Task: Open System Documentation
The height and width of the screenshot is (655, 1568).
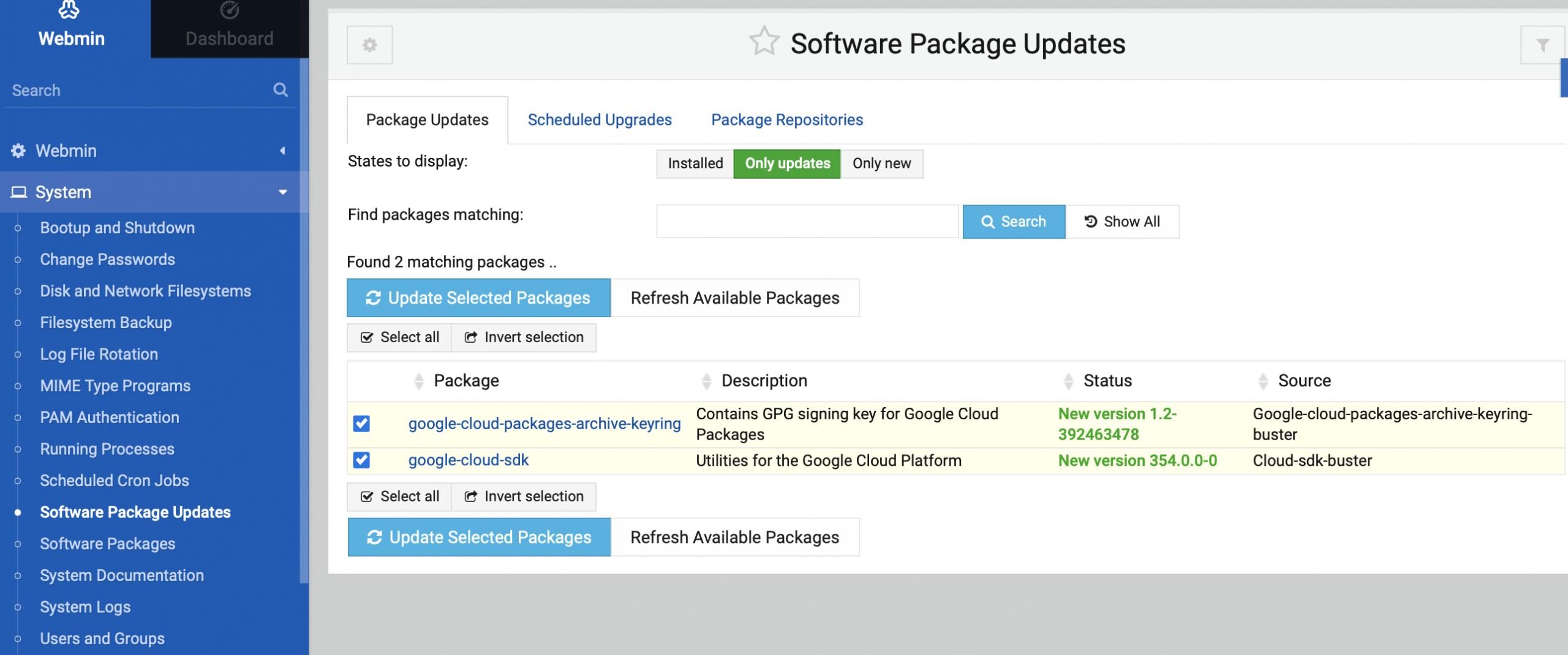Action: 122,575
